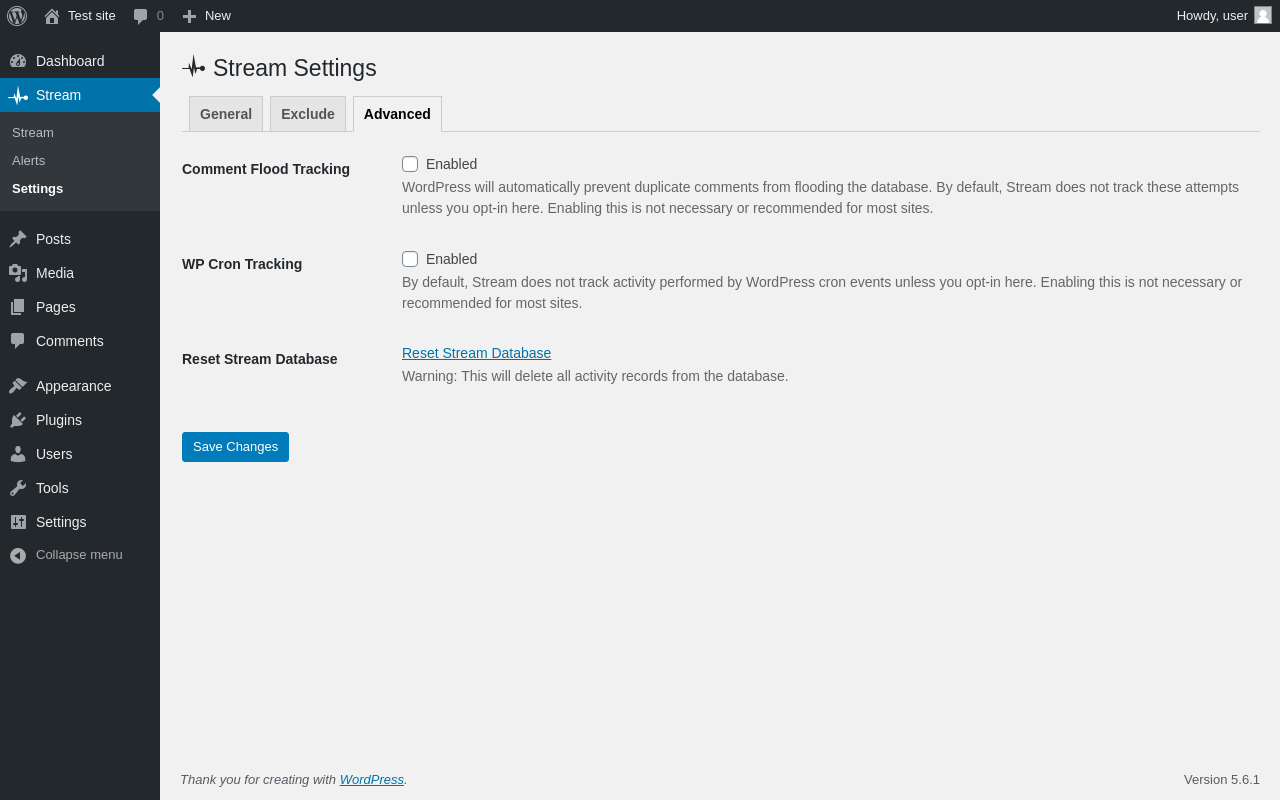Click the Enabled label for WP Cron Tracking

[451, 259]
